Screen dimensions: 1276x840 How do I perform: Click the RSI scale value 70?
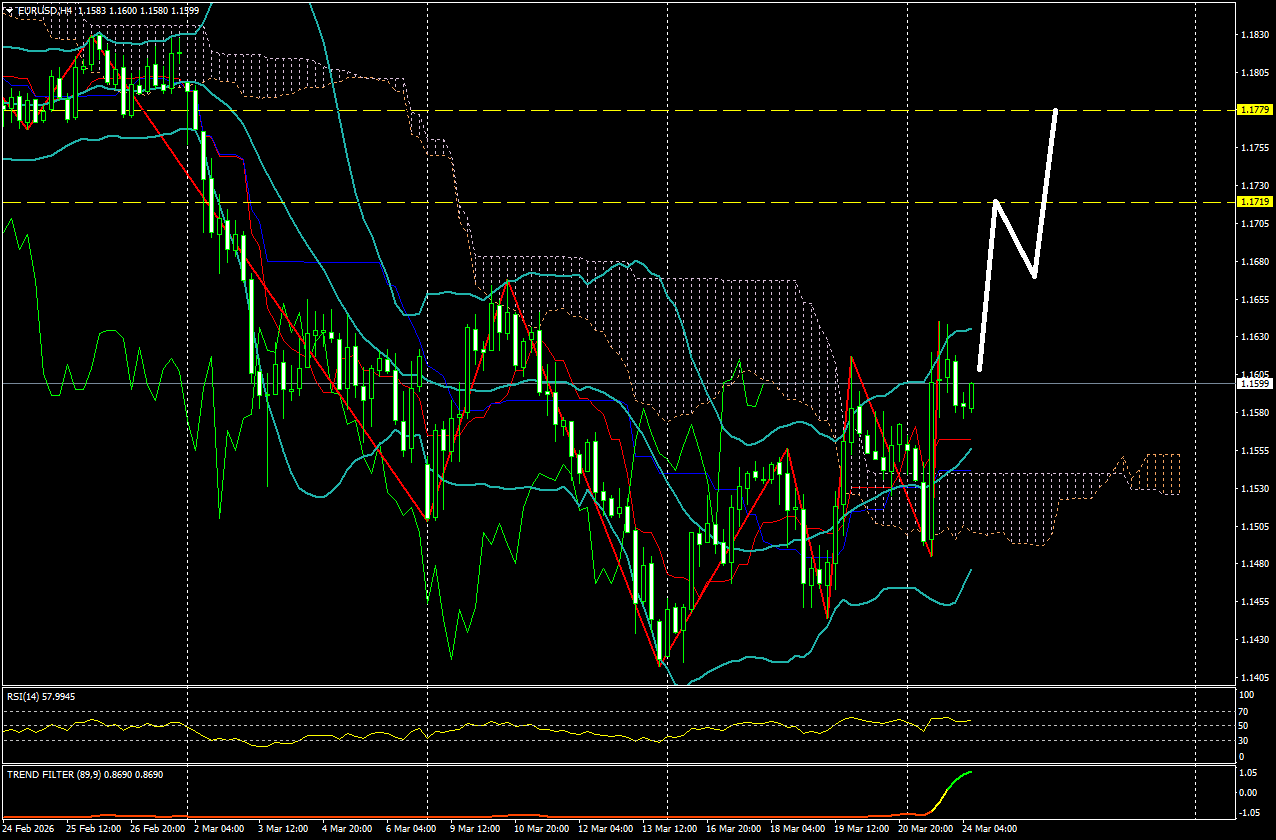coord(1244,711)
